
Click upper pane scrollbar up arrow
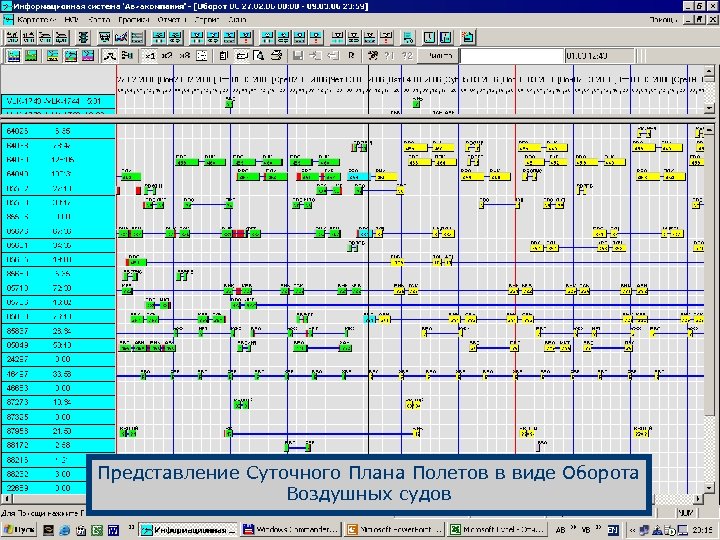[x=709, y=71]
